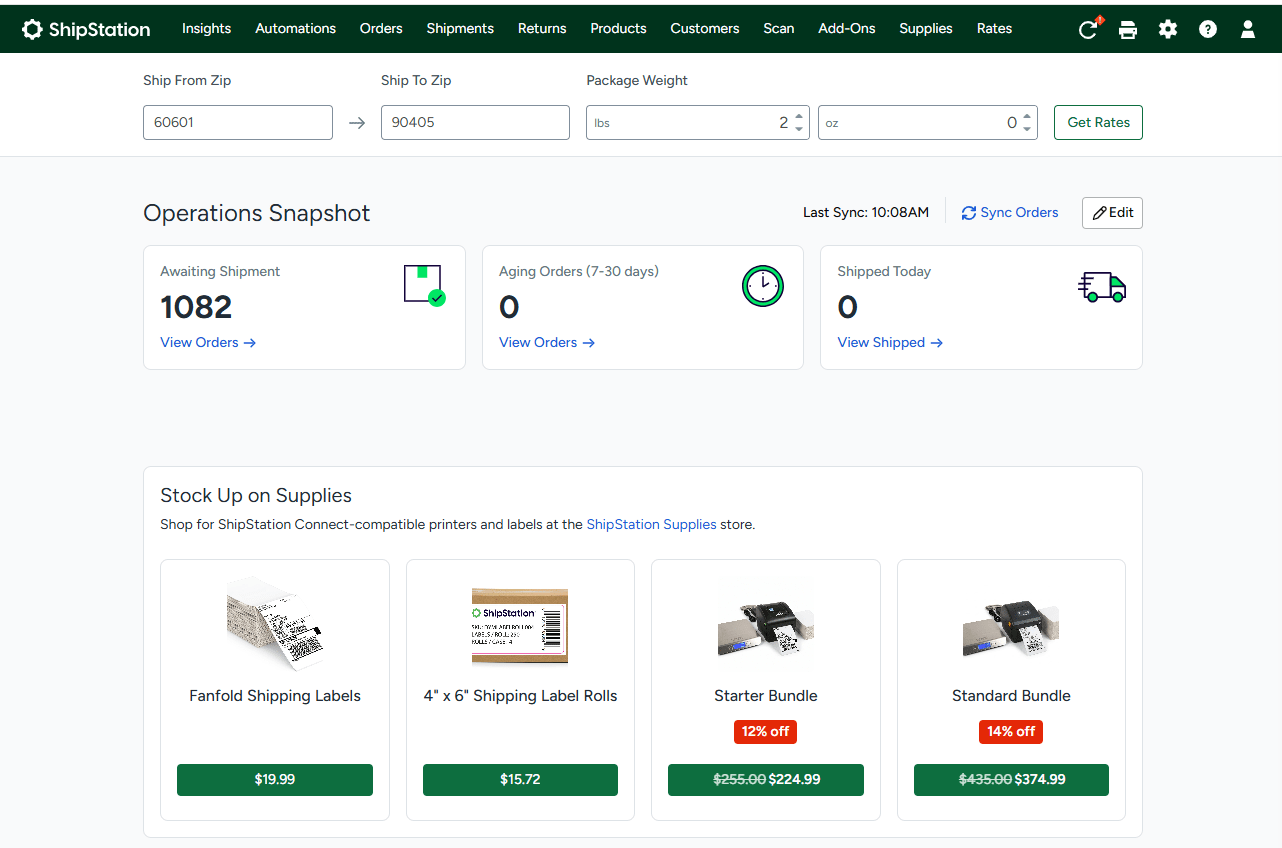Screen dimensions: 1282x848
Task: Focus the Ship To Zip field
Action: [x=475, y=123]
